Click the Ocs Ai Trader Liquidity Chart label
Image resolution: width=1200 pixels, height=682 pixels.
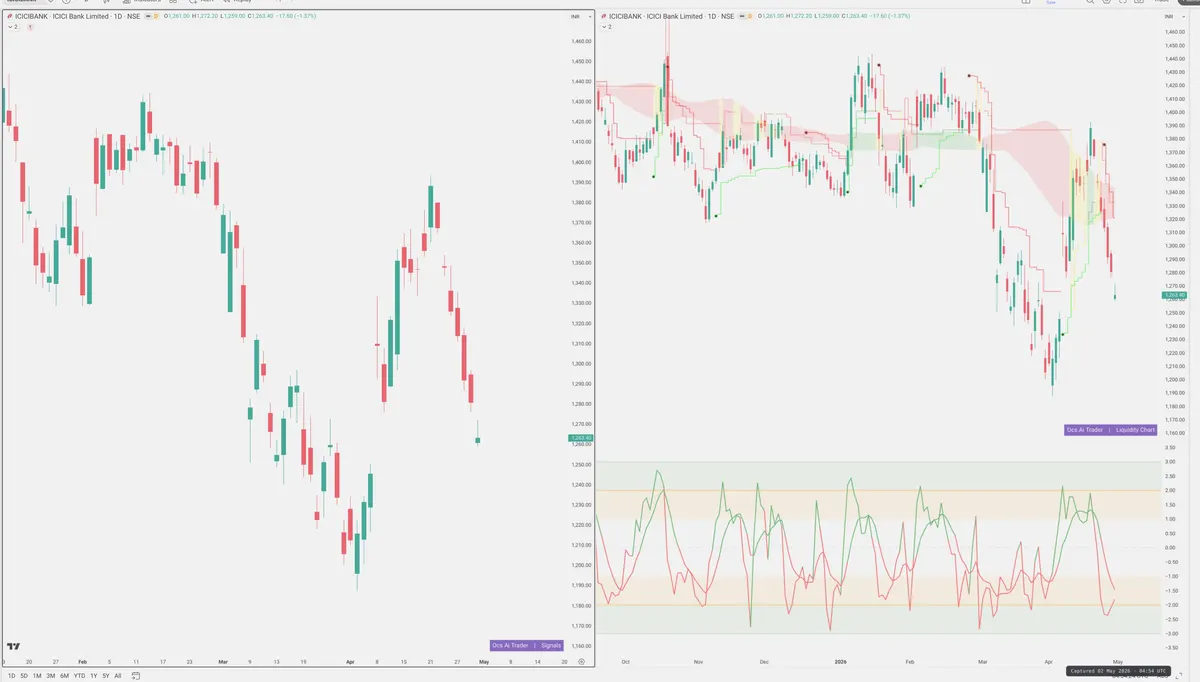click(1111, 430)
